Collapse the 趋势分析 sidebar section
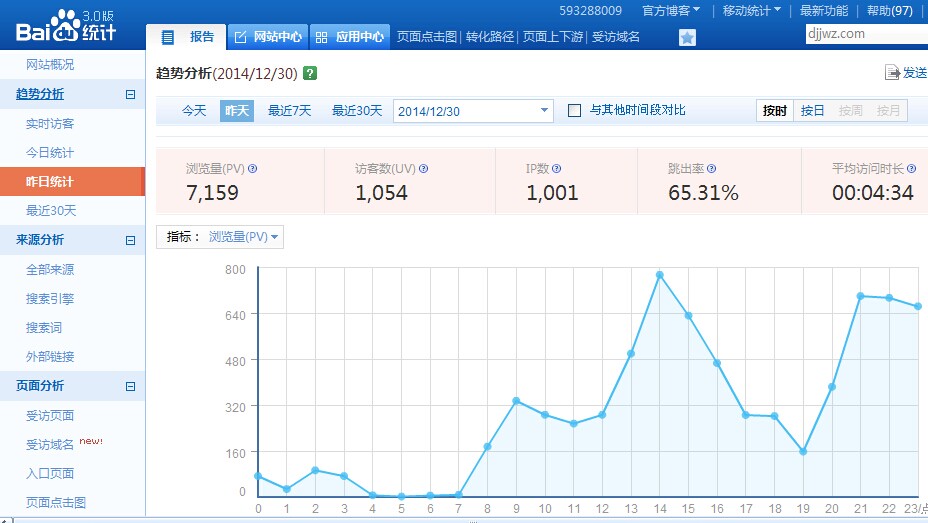Screen dimensions: 928x523 (x=130, y=94)
